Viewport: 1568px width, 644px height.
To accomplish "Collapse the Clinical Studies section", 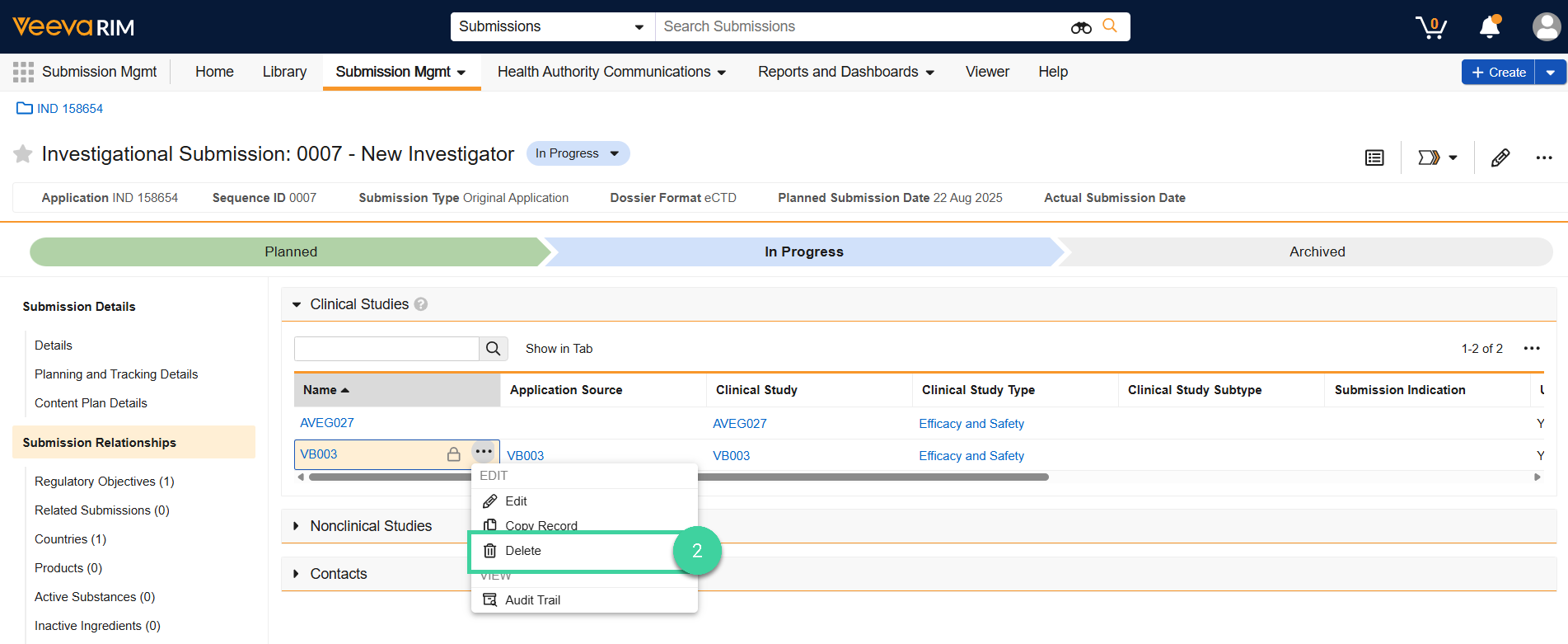I will [x=297, y=304].
